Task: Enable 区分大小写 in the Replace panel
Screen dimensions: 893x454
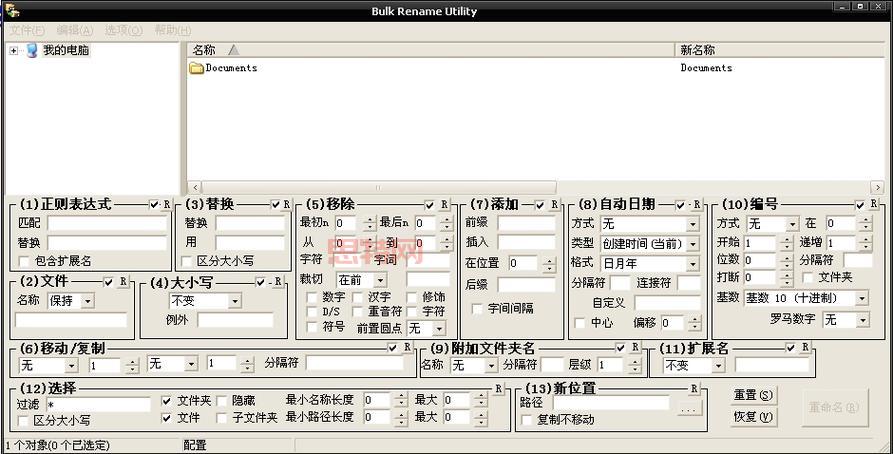Action: click(186, 261)
